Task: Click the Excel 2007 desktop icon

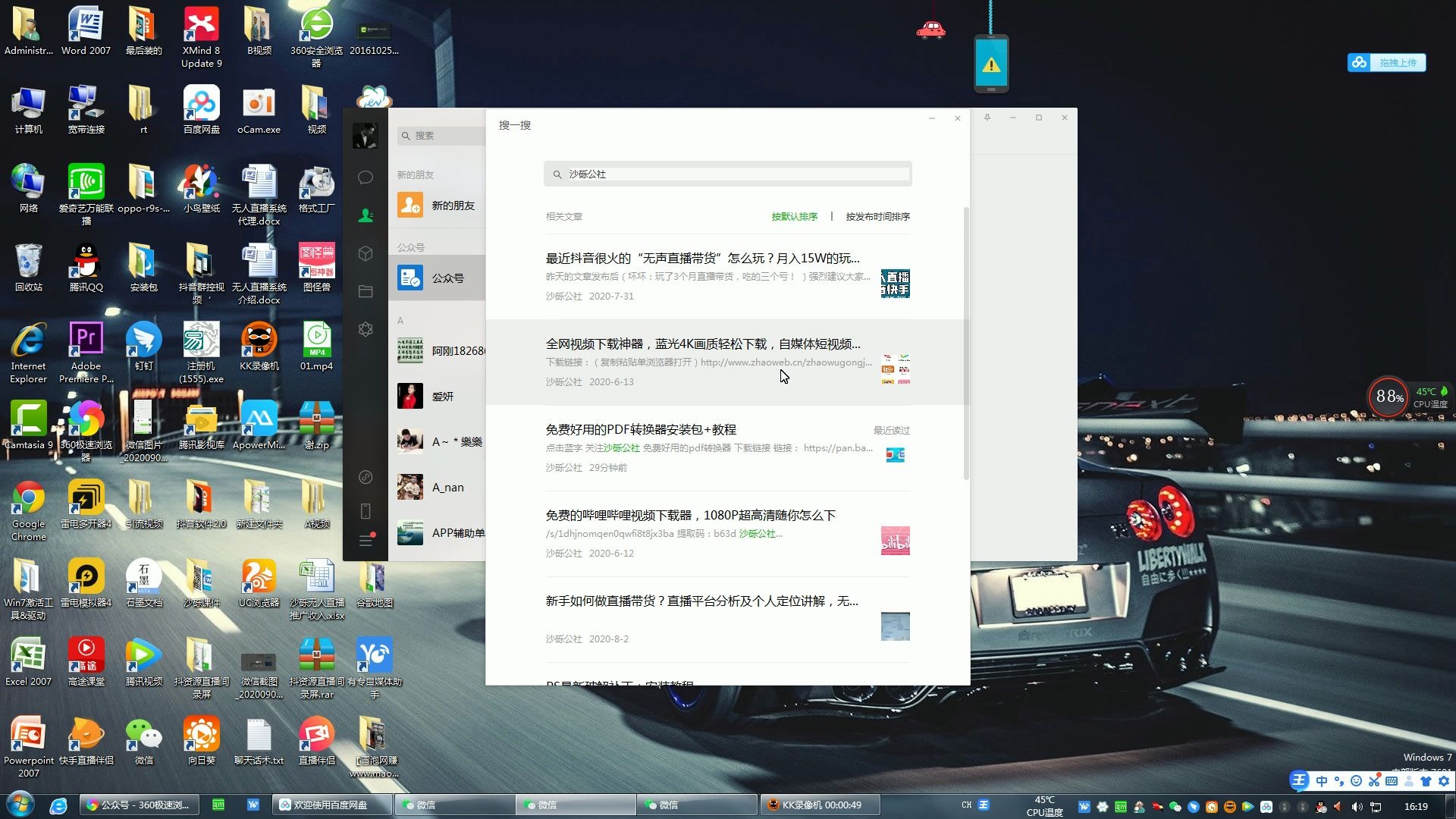Action: [29, 663]
